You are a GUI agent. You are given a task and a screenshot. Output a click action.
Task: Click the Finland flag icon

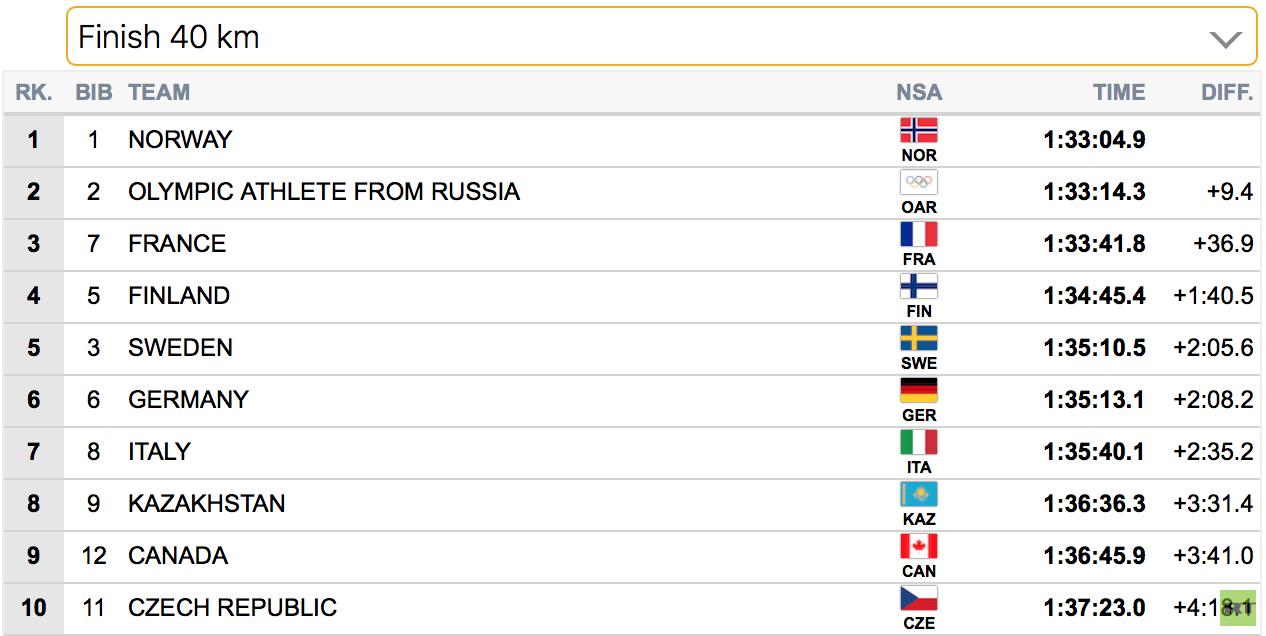(x=918, y=286)
